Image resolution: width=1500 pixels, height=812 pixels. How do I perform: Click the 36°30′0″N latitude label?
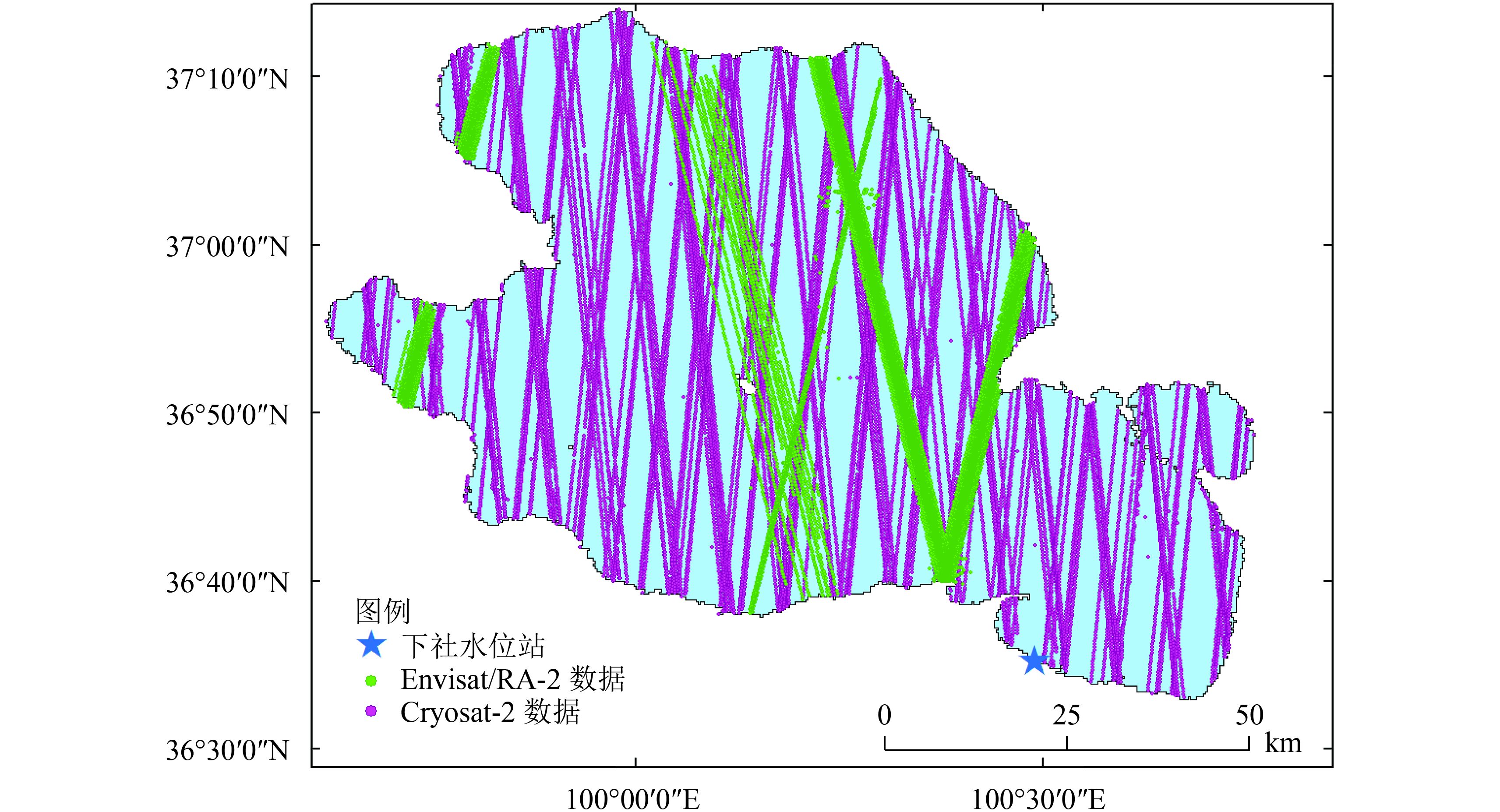pyautogui.click(x=227, y=750)
